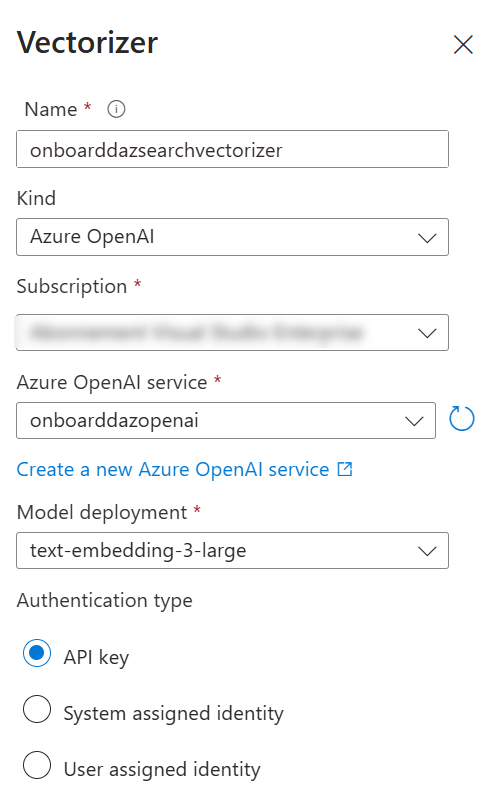Expand the Subscription dropdown
Screen dimensions: 492x806
(x=232, y=333)
